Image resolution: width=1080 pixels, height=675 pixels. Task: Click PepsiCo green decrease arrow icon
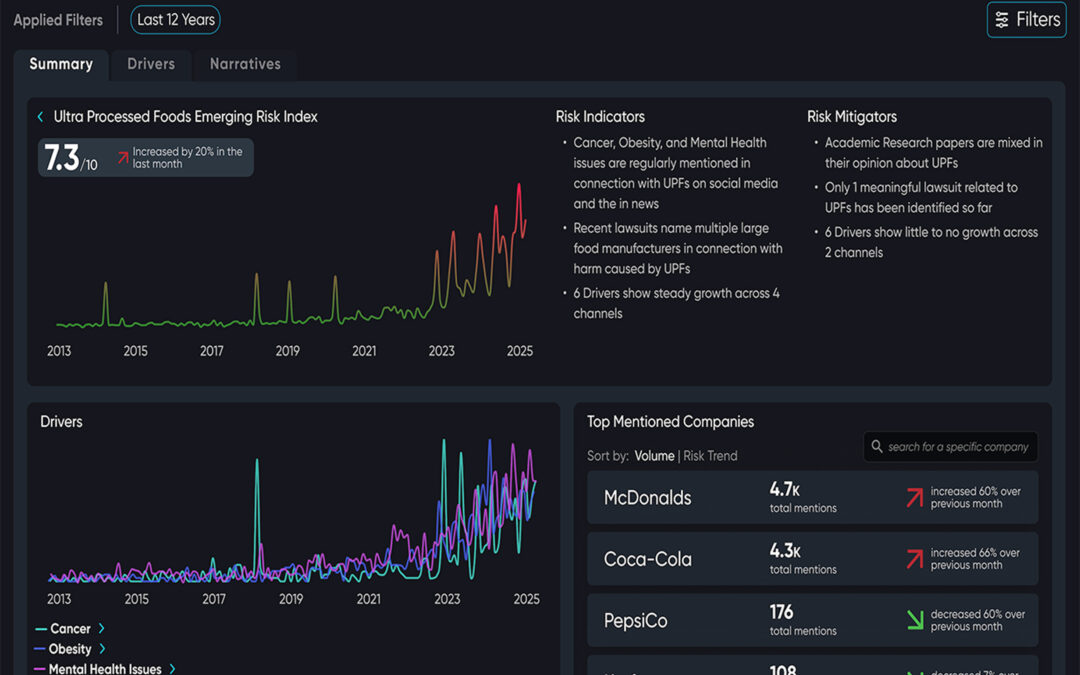(x=914, y=620)
